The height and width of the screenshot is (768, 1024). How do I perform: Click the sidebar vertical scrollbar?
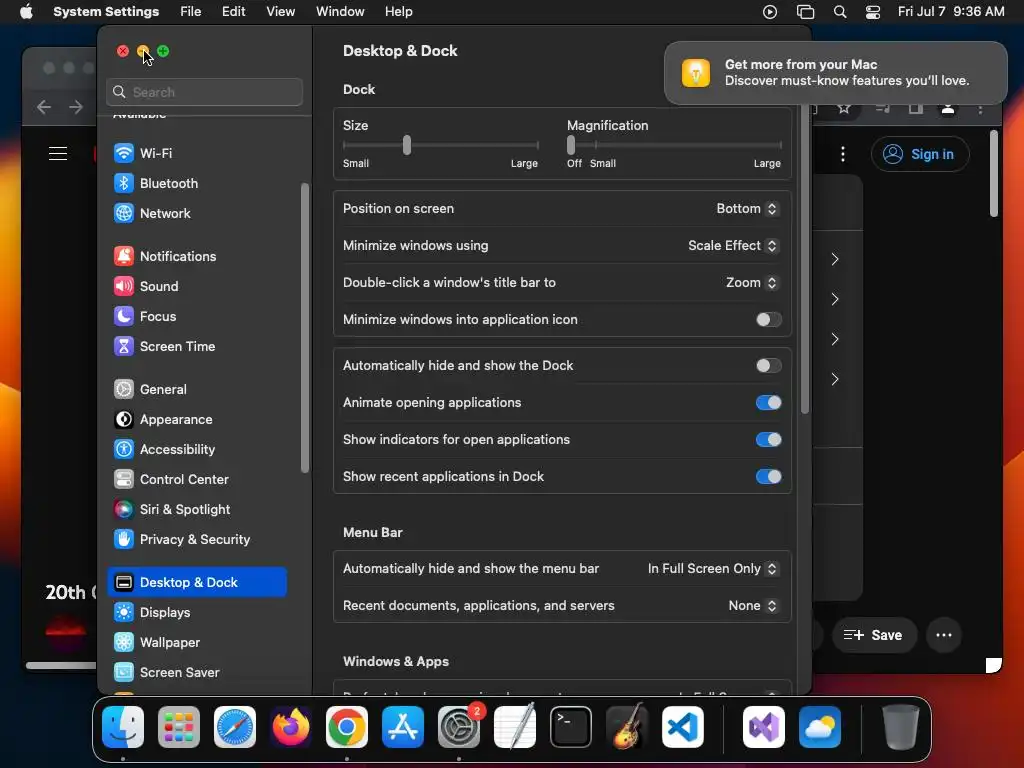(x=304, y=328)
